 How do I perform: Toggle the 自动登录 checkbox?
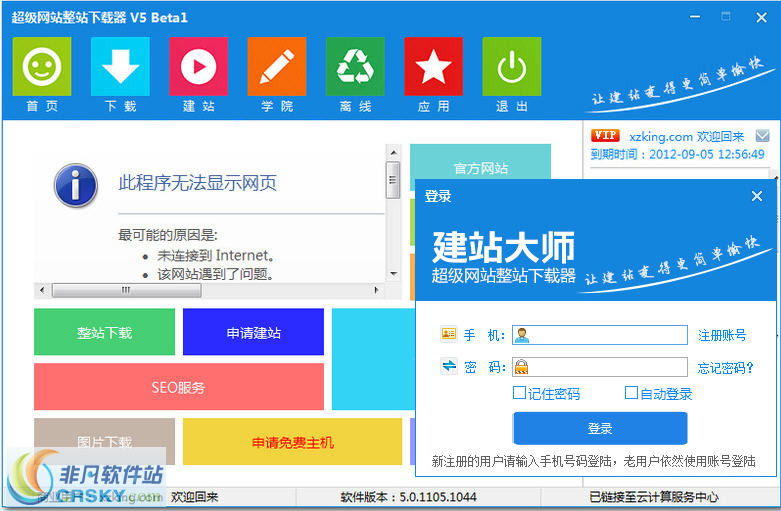coord(631,393)
